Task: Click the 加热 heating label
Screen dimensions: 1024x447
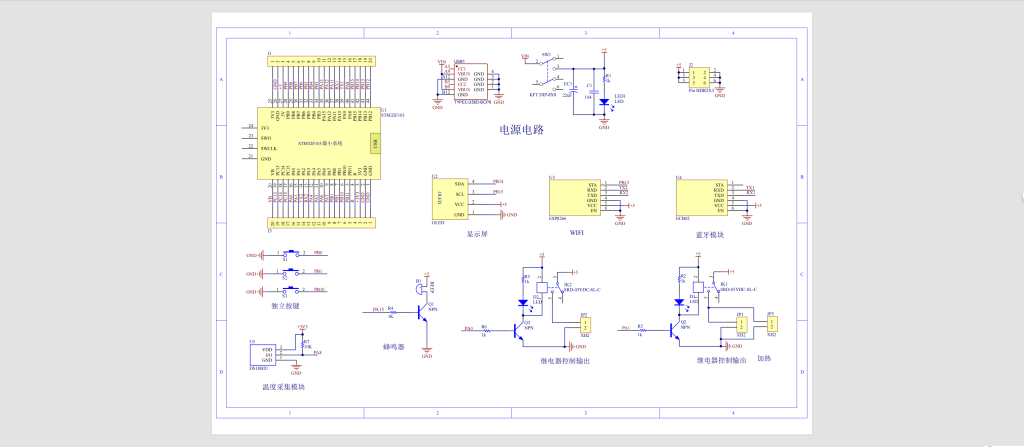Action: [763, 357]
